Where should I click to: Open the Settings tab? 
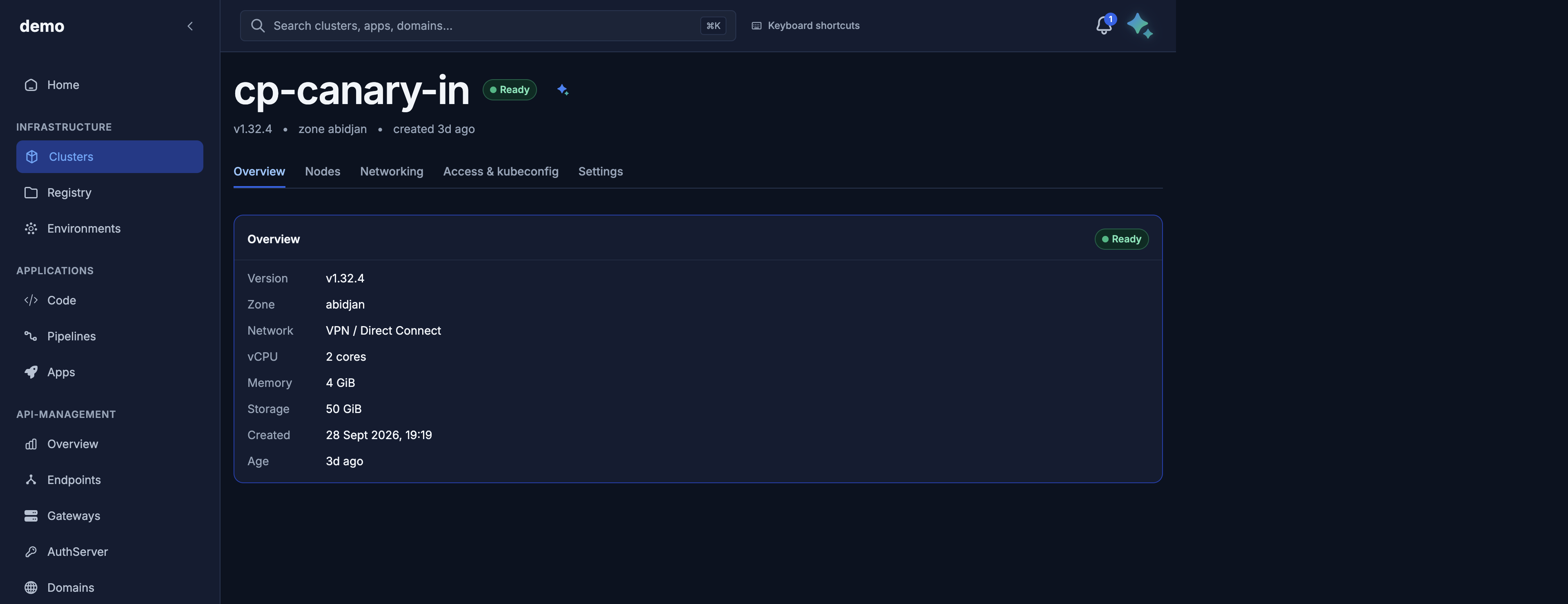[600, 171]
